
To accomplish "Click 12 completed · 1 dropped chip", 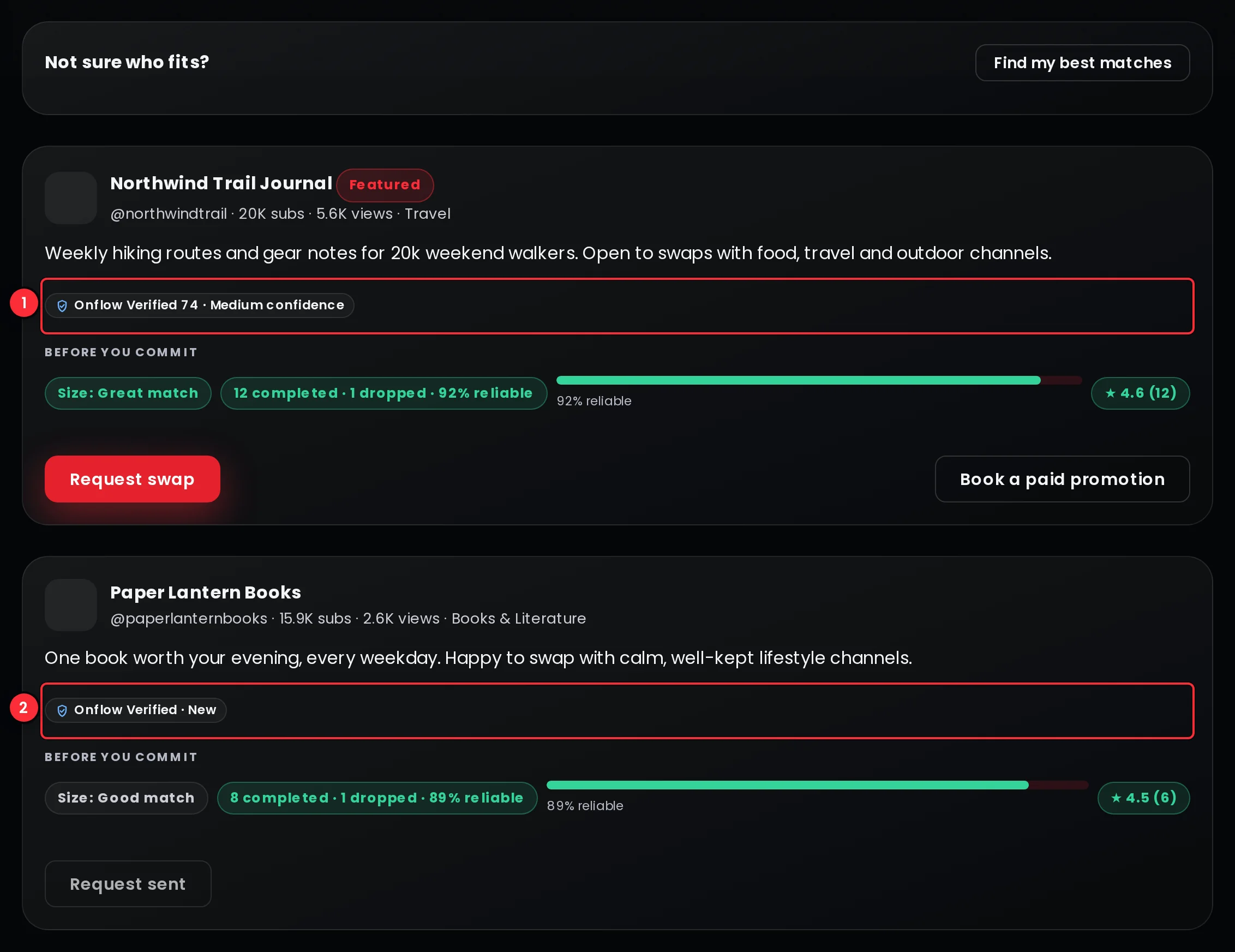I will click(383, 393).
